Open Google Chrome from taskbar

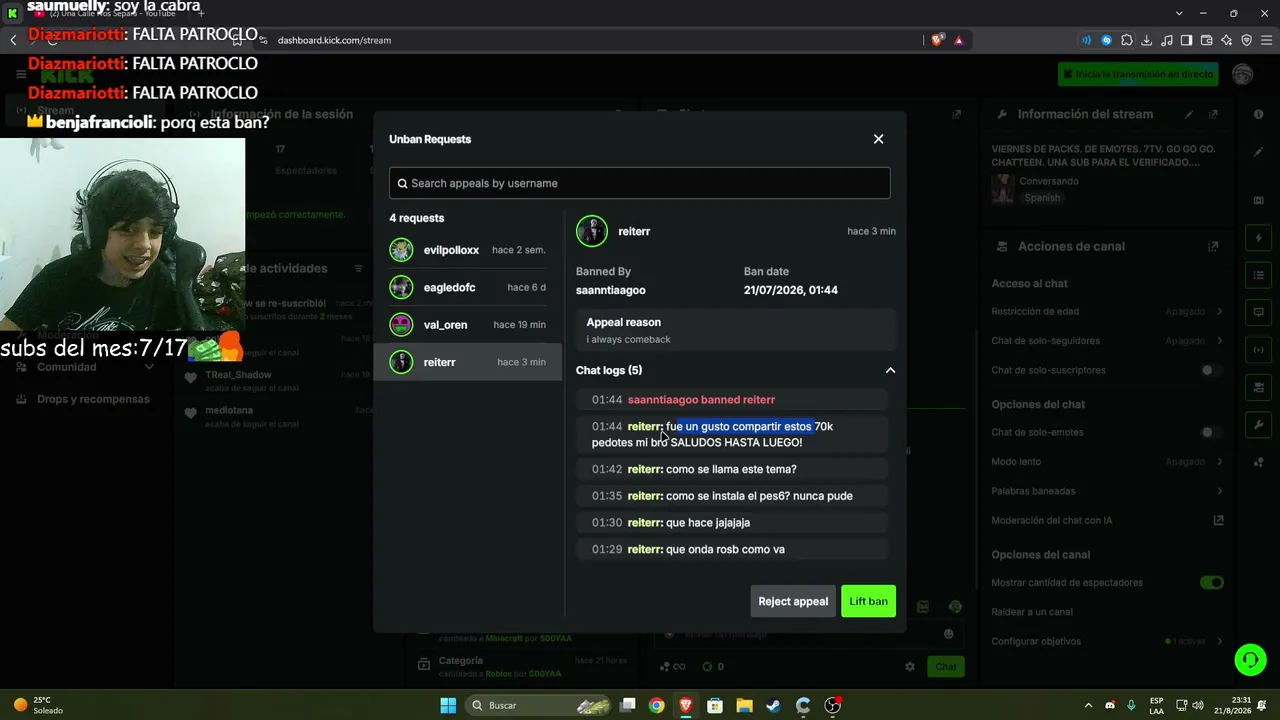click(656, 705)
